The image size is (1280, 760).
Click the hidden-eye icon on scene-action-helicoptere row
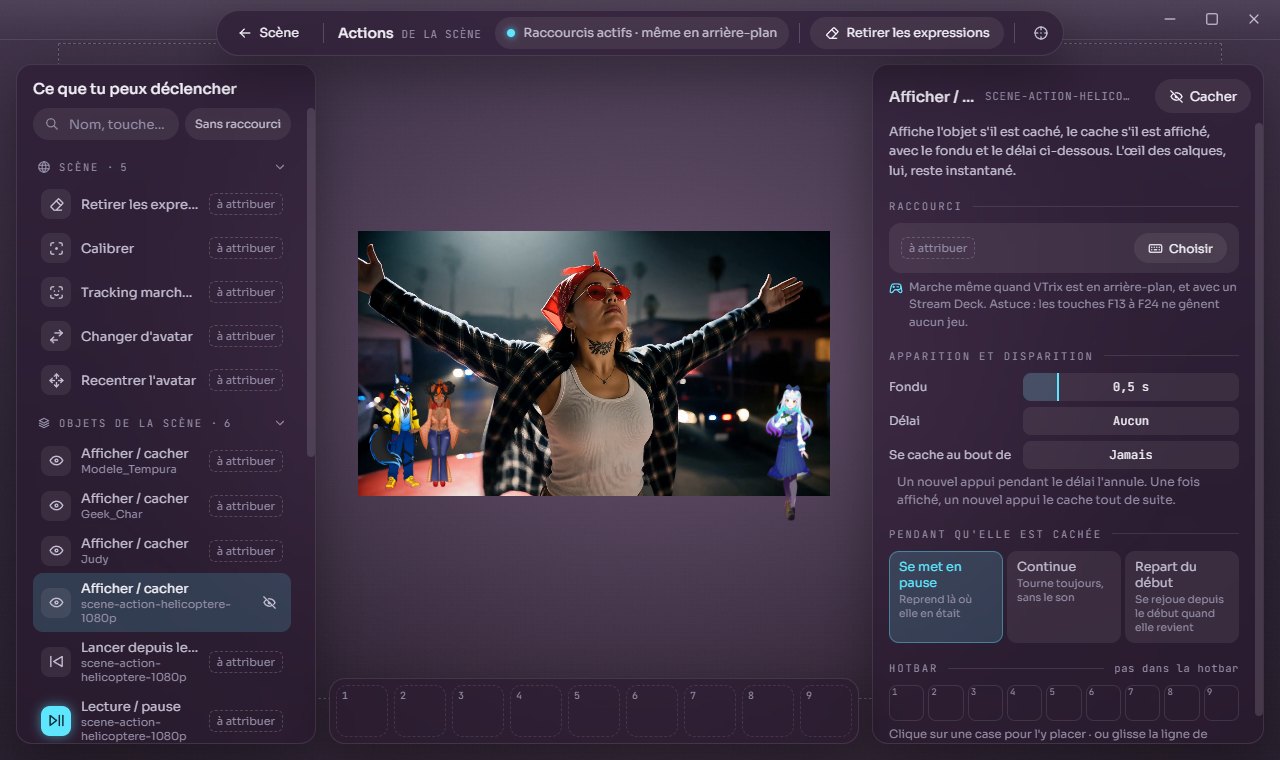(268, 602)
